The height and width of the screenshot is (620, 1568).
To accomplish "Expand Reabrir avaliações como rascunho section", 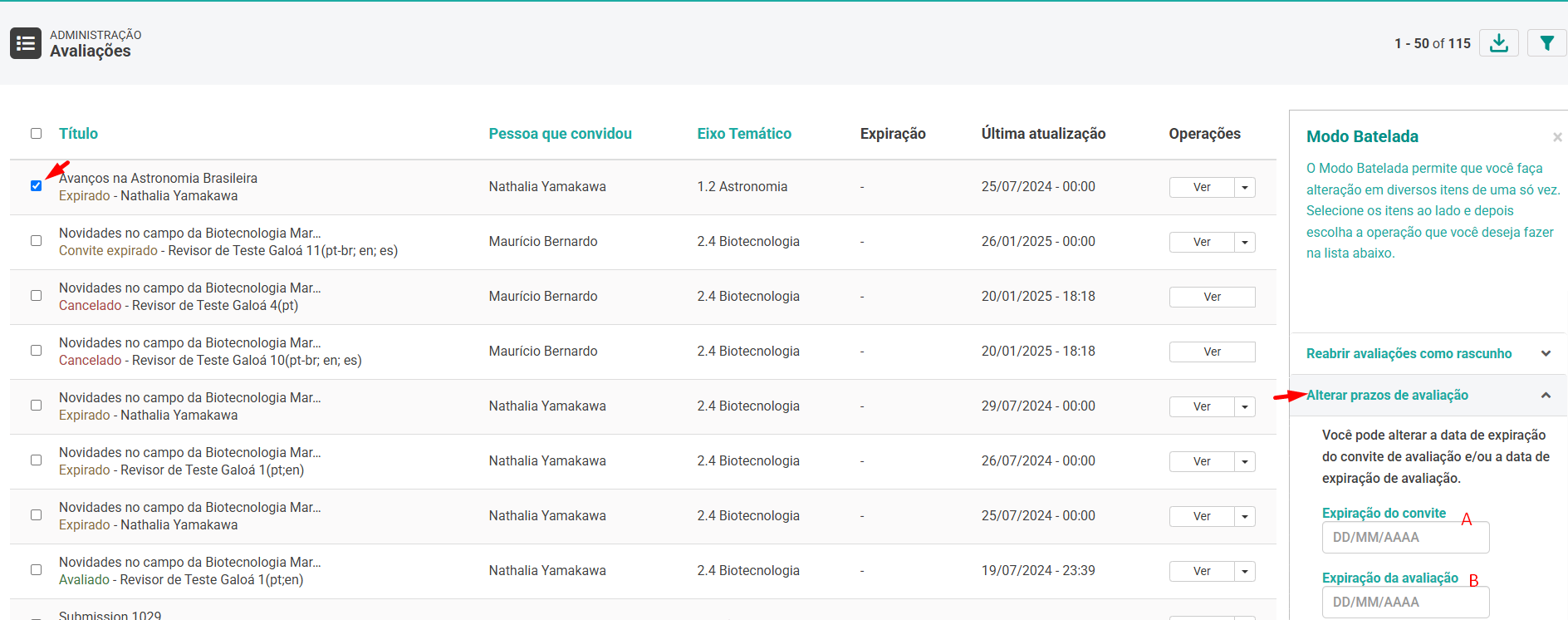I will tap(1428, 353).
